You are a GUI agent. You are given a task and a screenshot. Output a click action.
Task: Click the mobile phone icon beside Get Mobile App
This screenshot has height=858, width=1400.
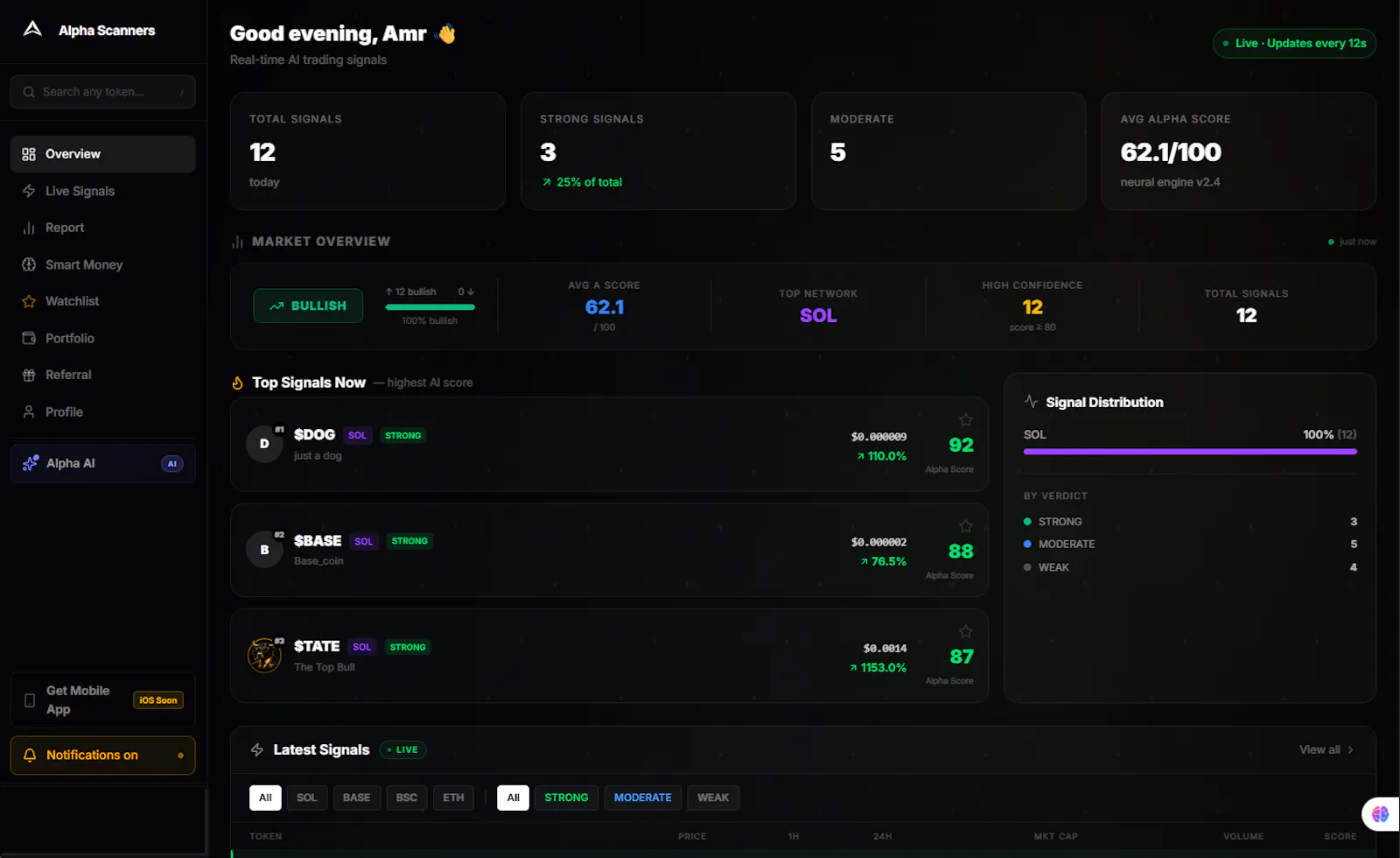[x=30, y=700]
